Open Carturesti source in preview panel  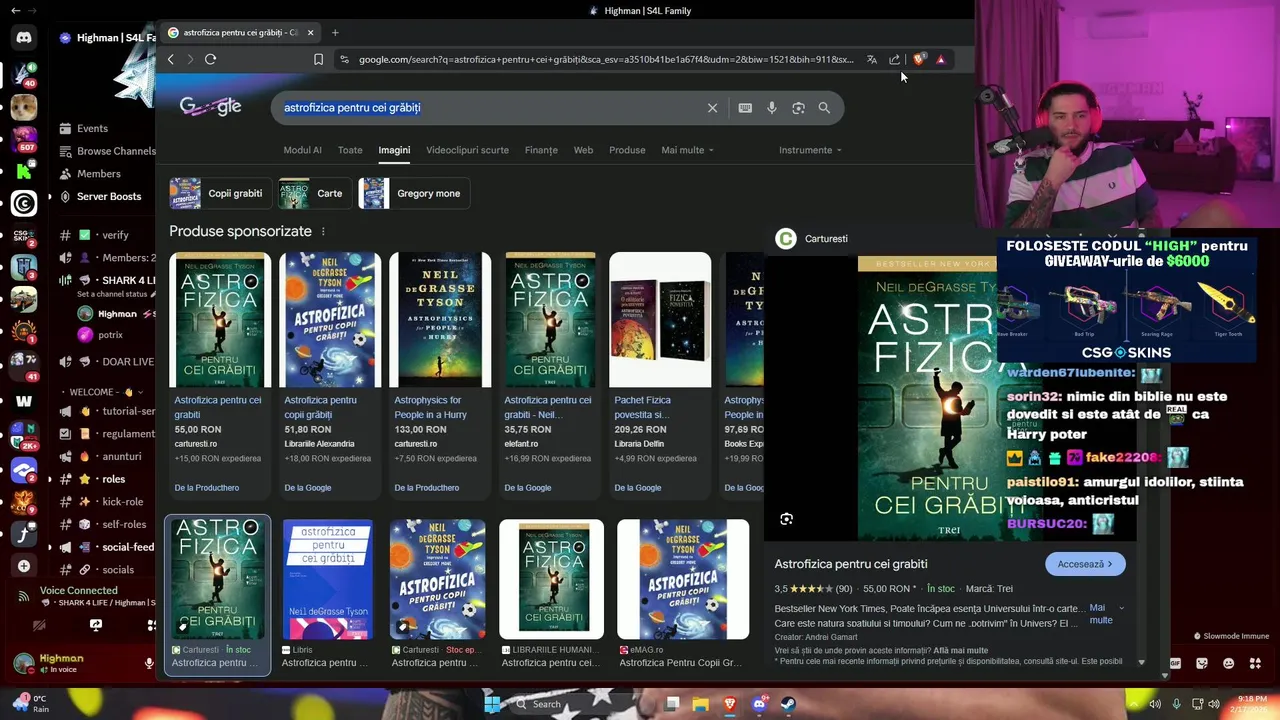point(812,239)
